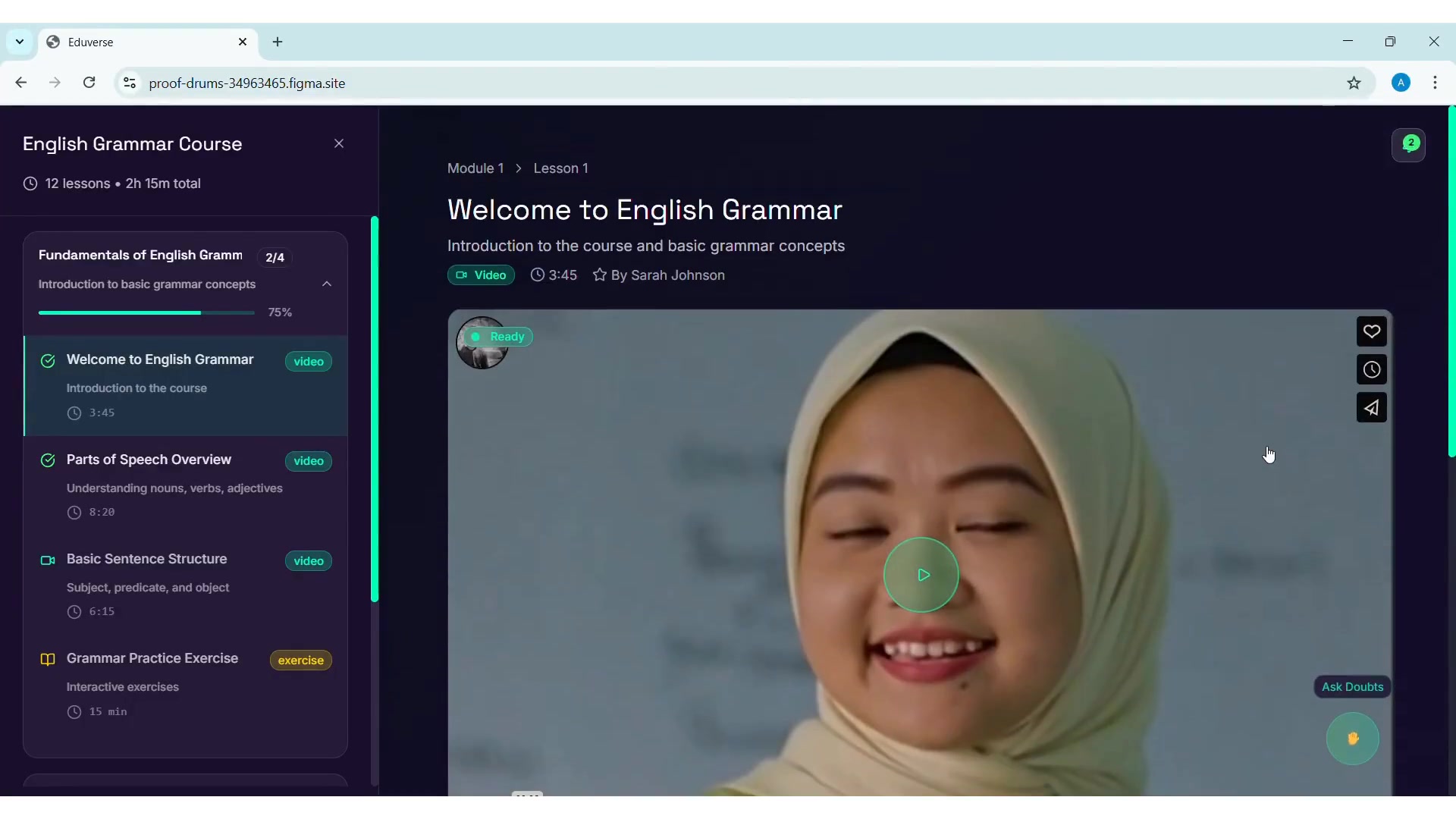
Task: Click the instructor avatar with Ready status
Action: pos(482,343)
